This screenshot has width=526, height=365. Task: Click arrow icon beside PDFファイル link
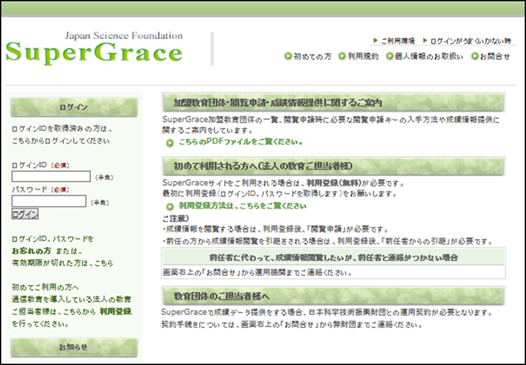click(x=170, y=143)
